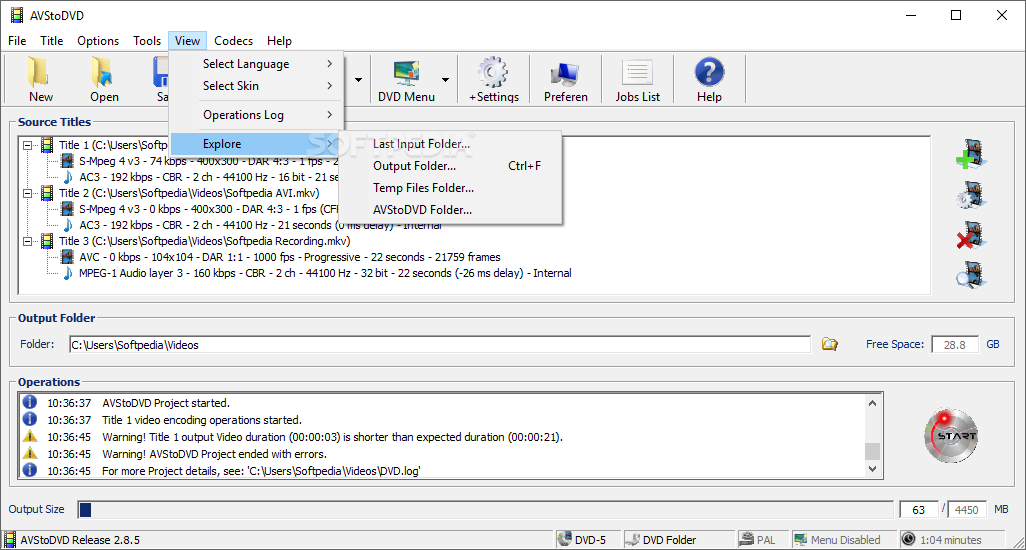Open the dropdown arrow left of DVD Menu

pos(359,80)
